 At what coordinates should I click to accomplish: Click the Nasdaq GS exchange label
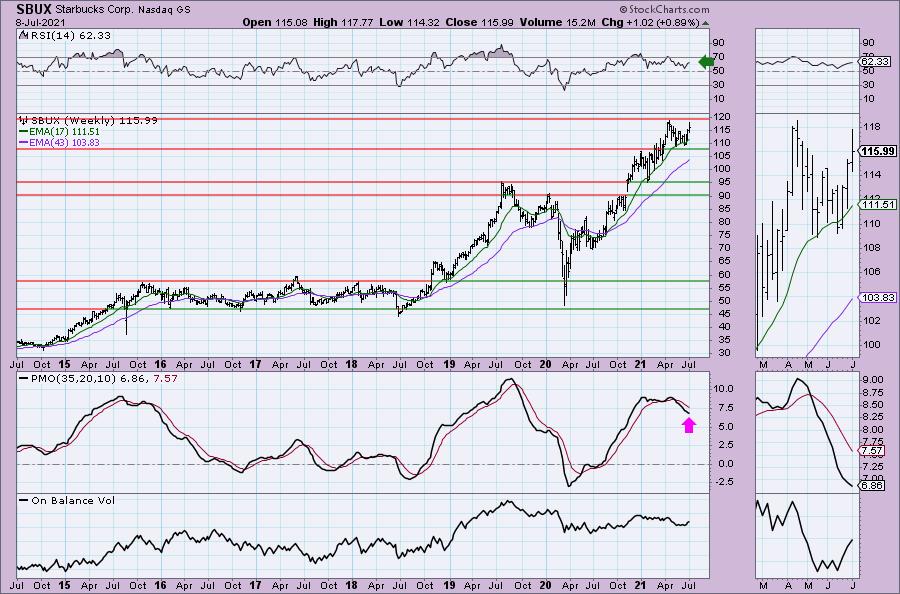tap(164, 10)
